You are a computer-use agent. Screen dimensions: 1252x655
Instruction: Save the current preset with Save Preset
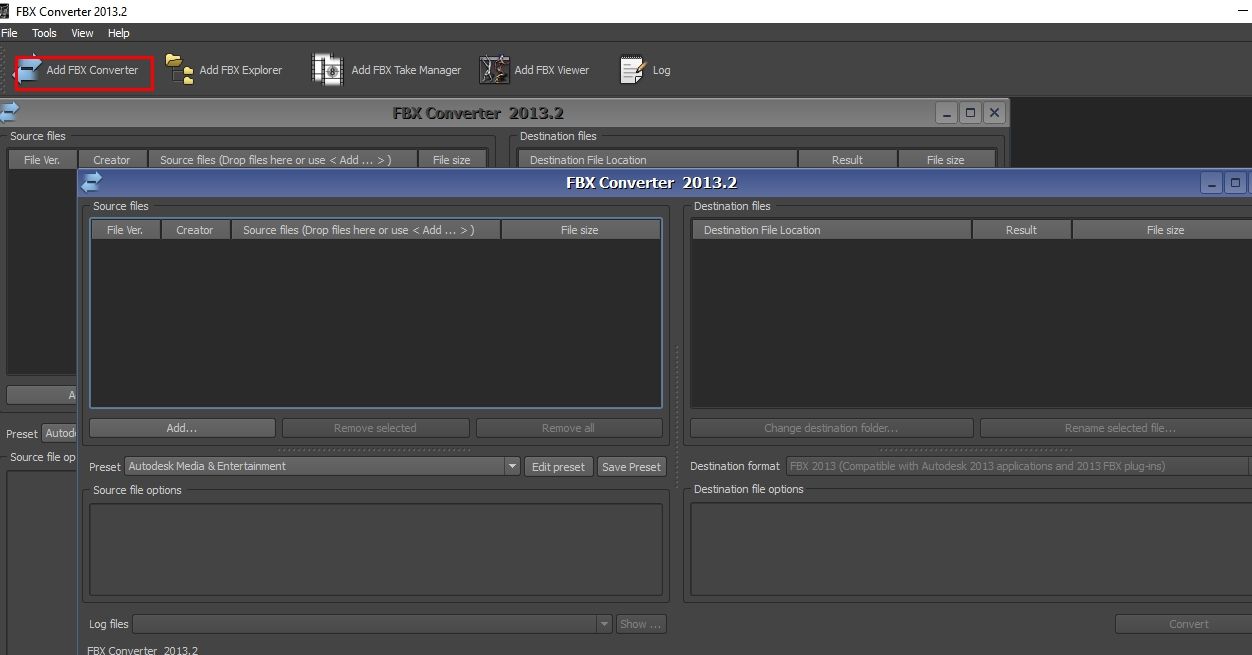coord(631,466)
